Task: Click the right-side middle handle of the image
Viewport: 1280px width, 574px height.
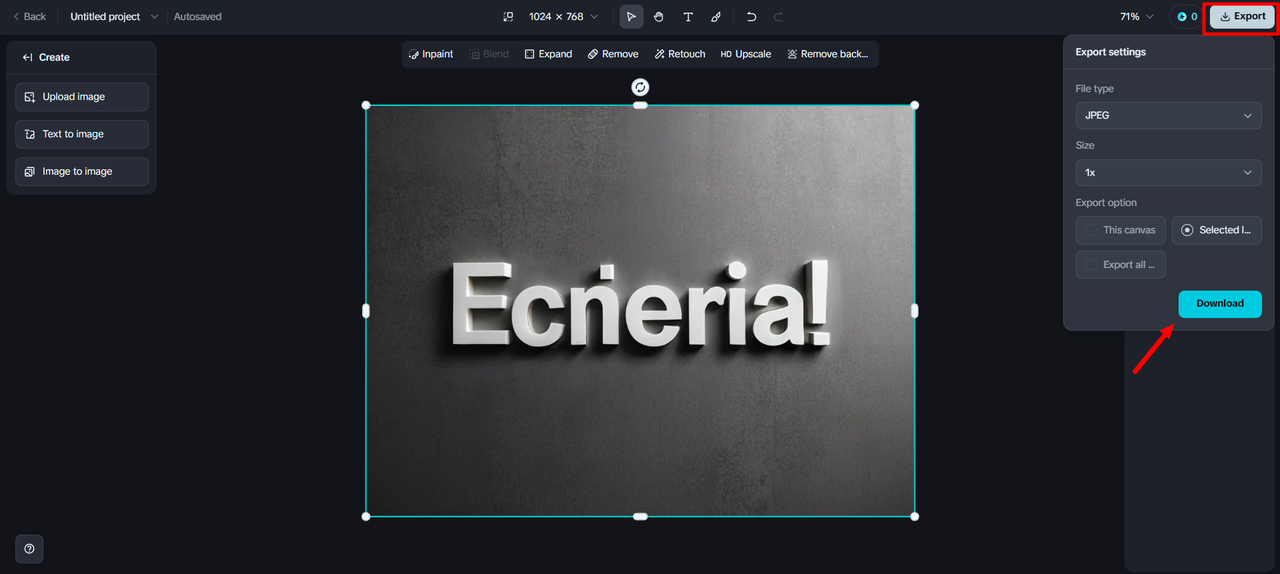Action: 915,311
